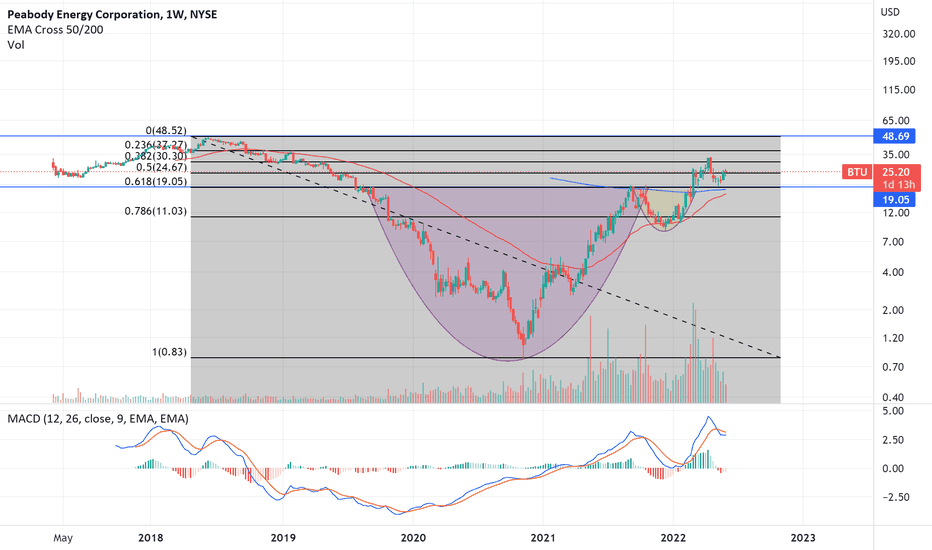This screenshot has height=550, width=932.
Task: Click the 1d 13h countdown label
Action: point(899,185)
